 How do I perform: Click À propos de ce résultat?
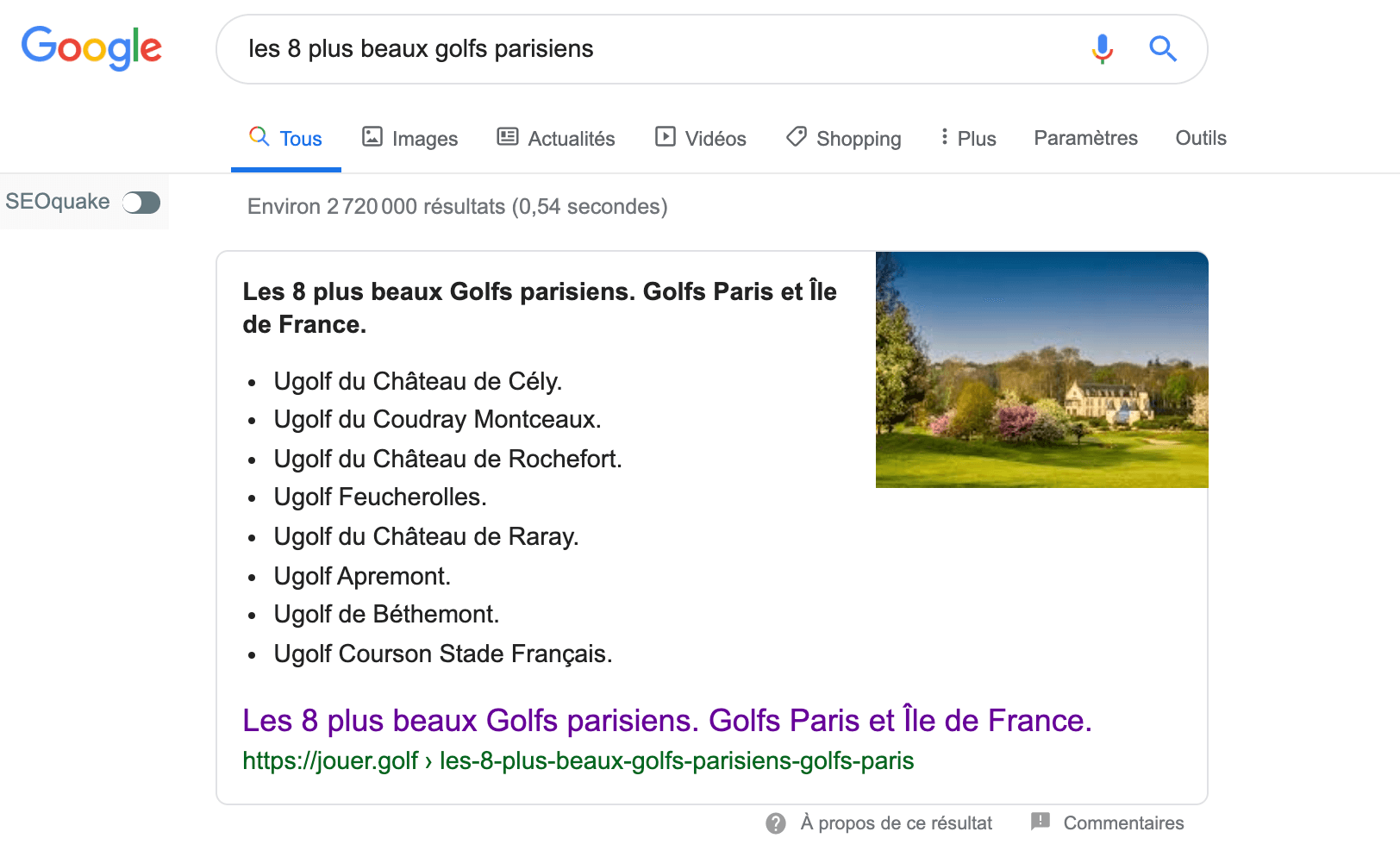pos(896,823)
